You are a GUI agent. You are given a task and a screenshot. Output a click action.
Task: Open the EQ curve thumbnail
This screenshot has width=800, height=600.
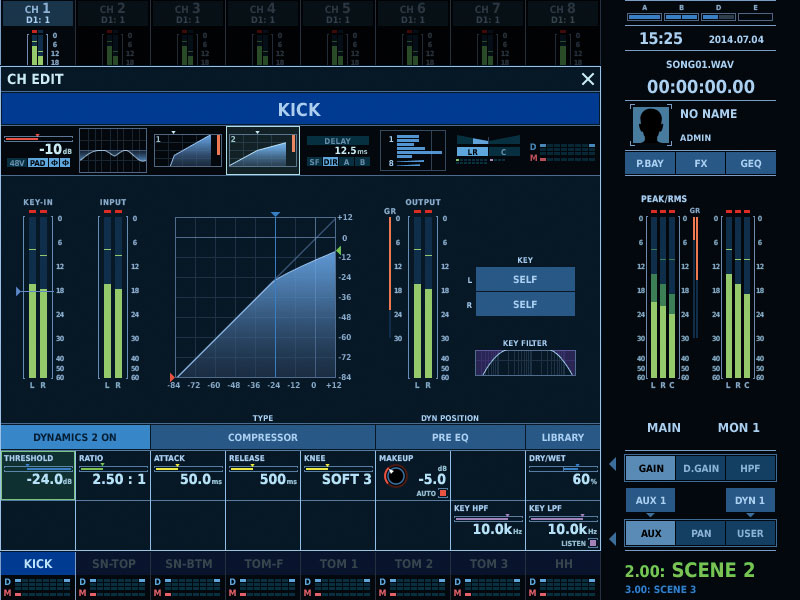pos(112,150)
